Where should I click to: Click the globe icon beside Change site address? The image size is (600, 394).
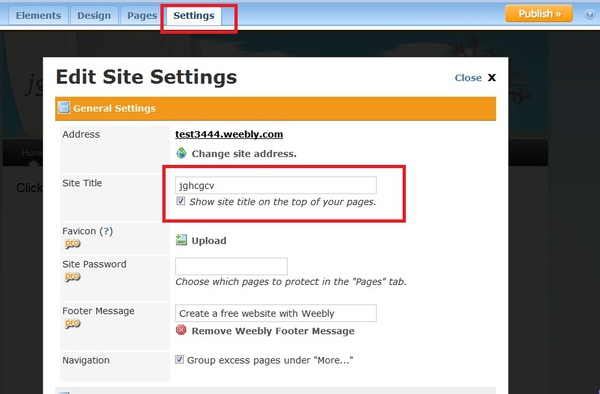[181, 153]
